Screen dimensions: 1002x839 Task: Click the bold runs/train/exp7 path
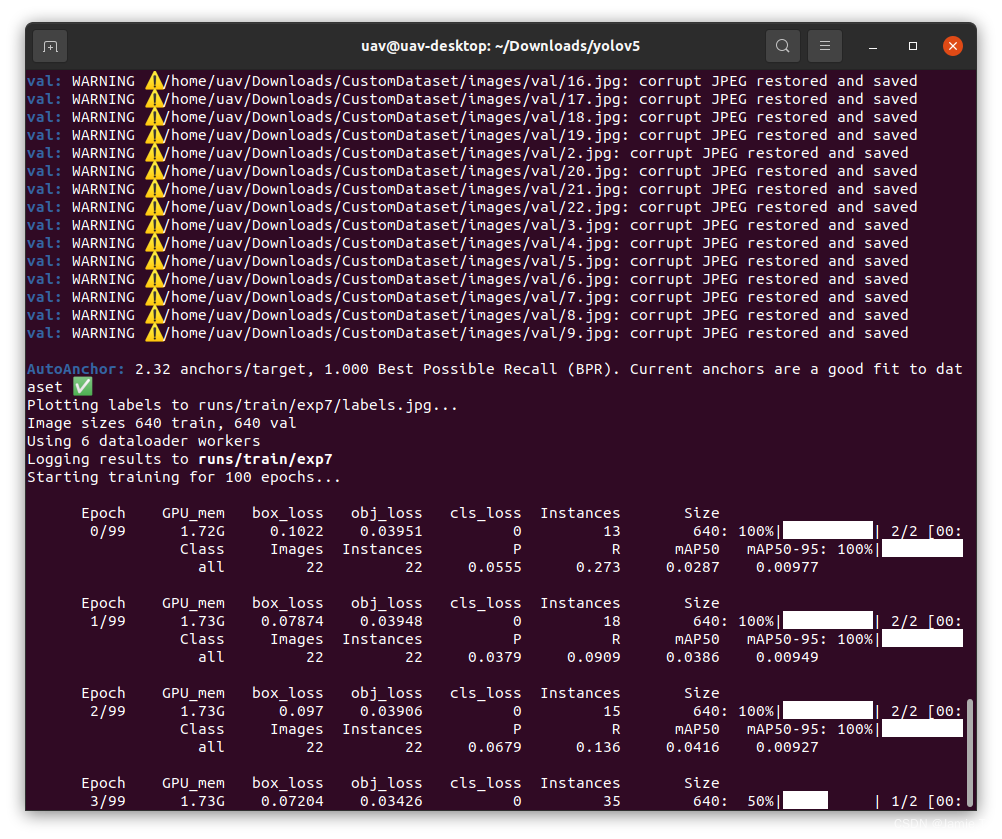265,459
